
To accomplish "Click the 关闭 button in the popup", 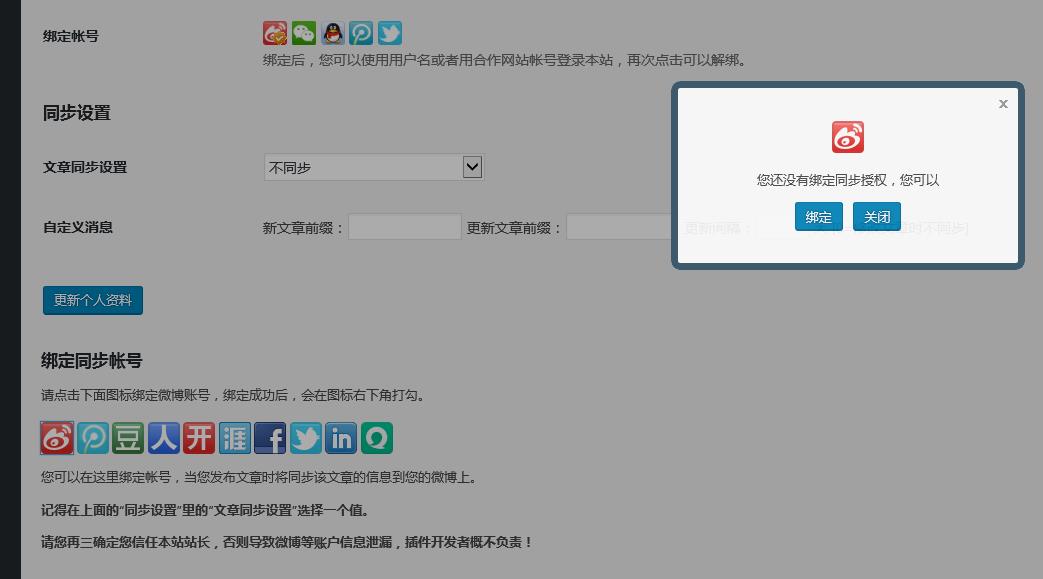I will 877,217.
